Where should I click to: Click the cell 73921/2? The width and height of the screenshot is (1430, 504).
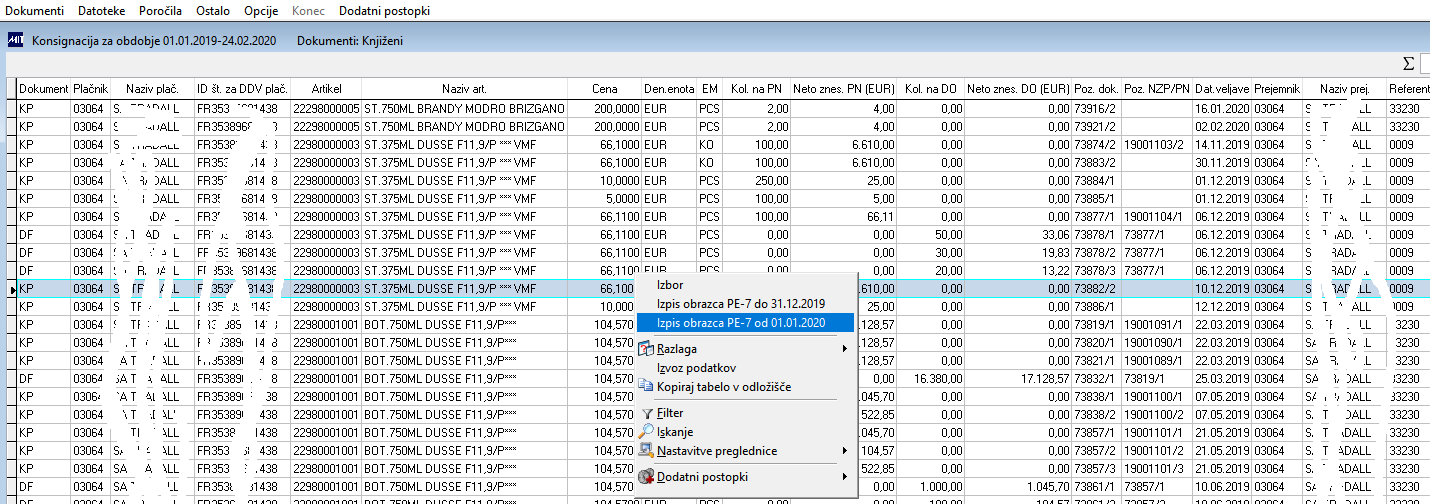click(1096, 126)
